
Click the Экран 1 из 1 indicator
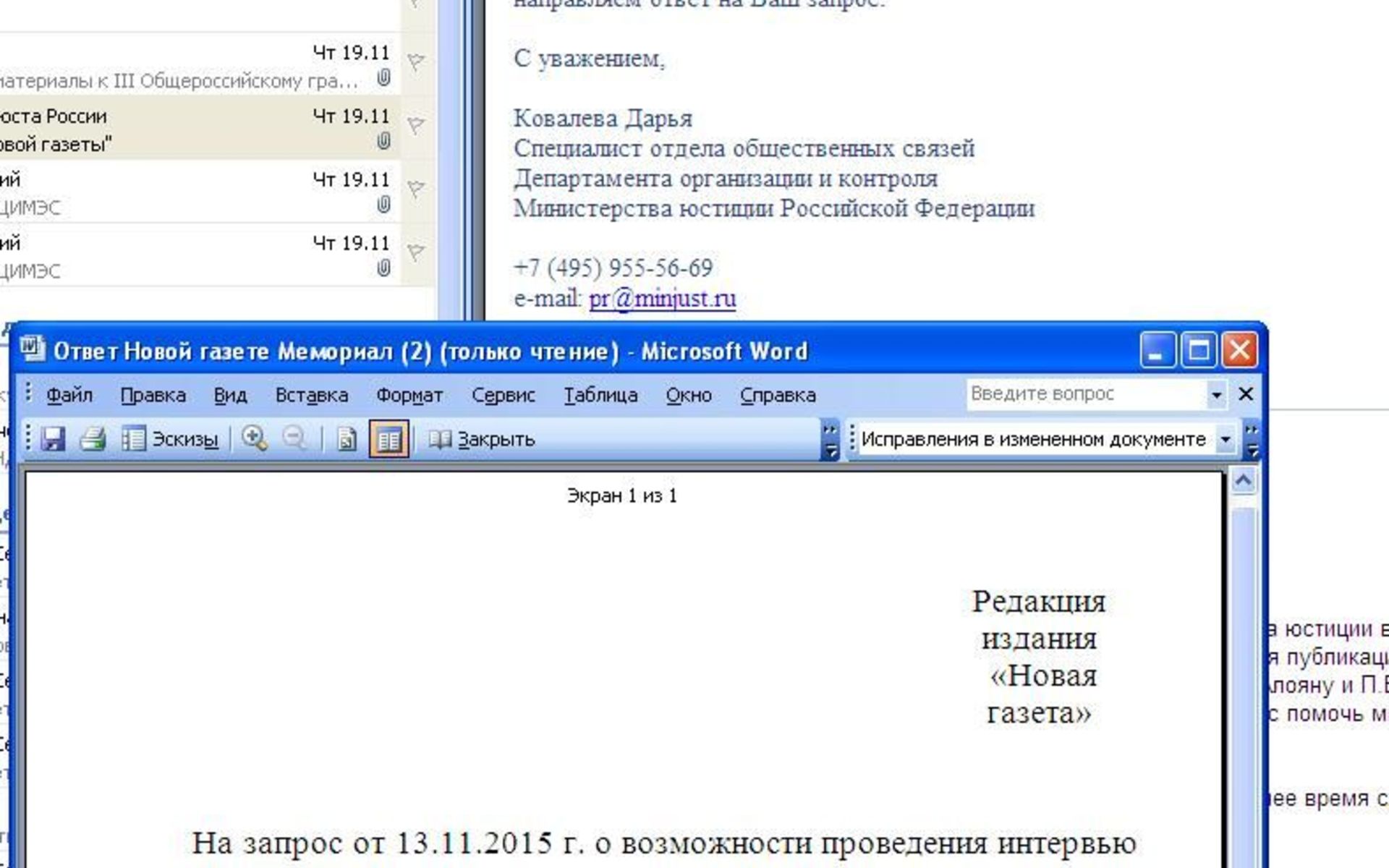[622, 495]
